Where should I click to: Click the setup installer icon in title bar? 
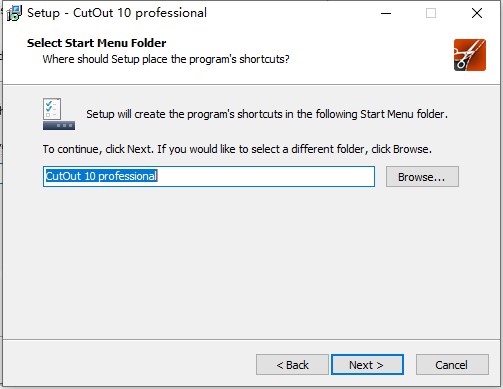[14, 13]
